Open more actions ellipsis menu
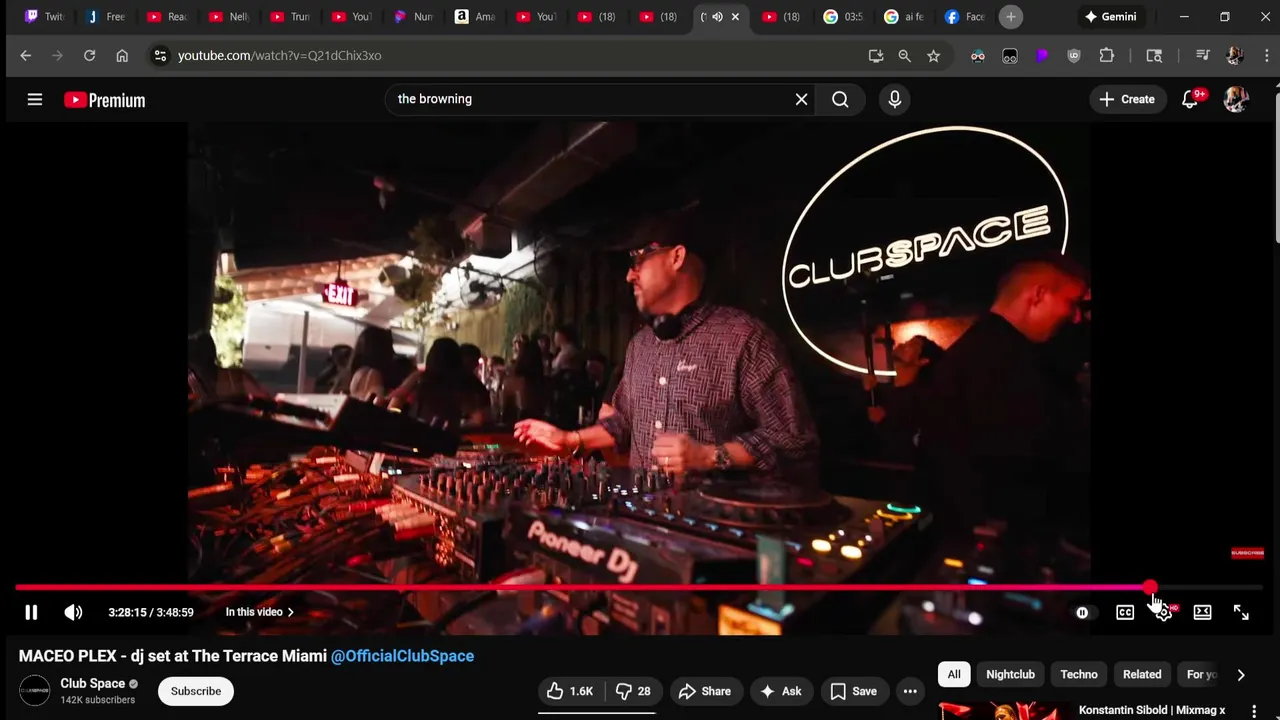Screen dimensions: 1280x720 tap(910, 691)
